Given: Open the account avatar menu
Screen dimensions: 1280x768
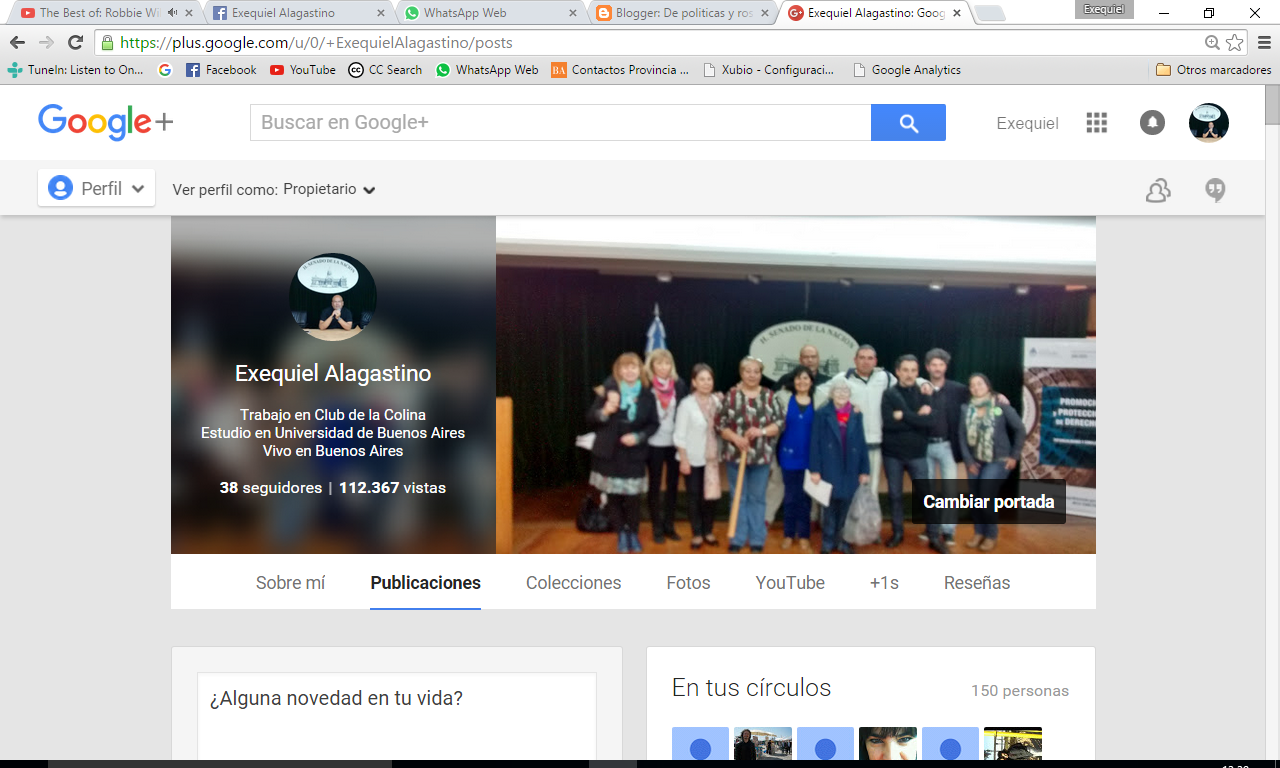Looking at the screenshot, I should point(1208,123).
